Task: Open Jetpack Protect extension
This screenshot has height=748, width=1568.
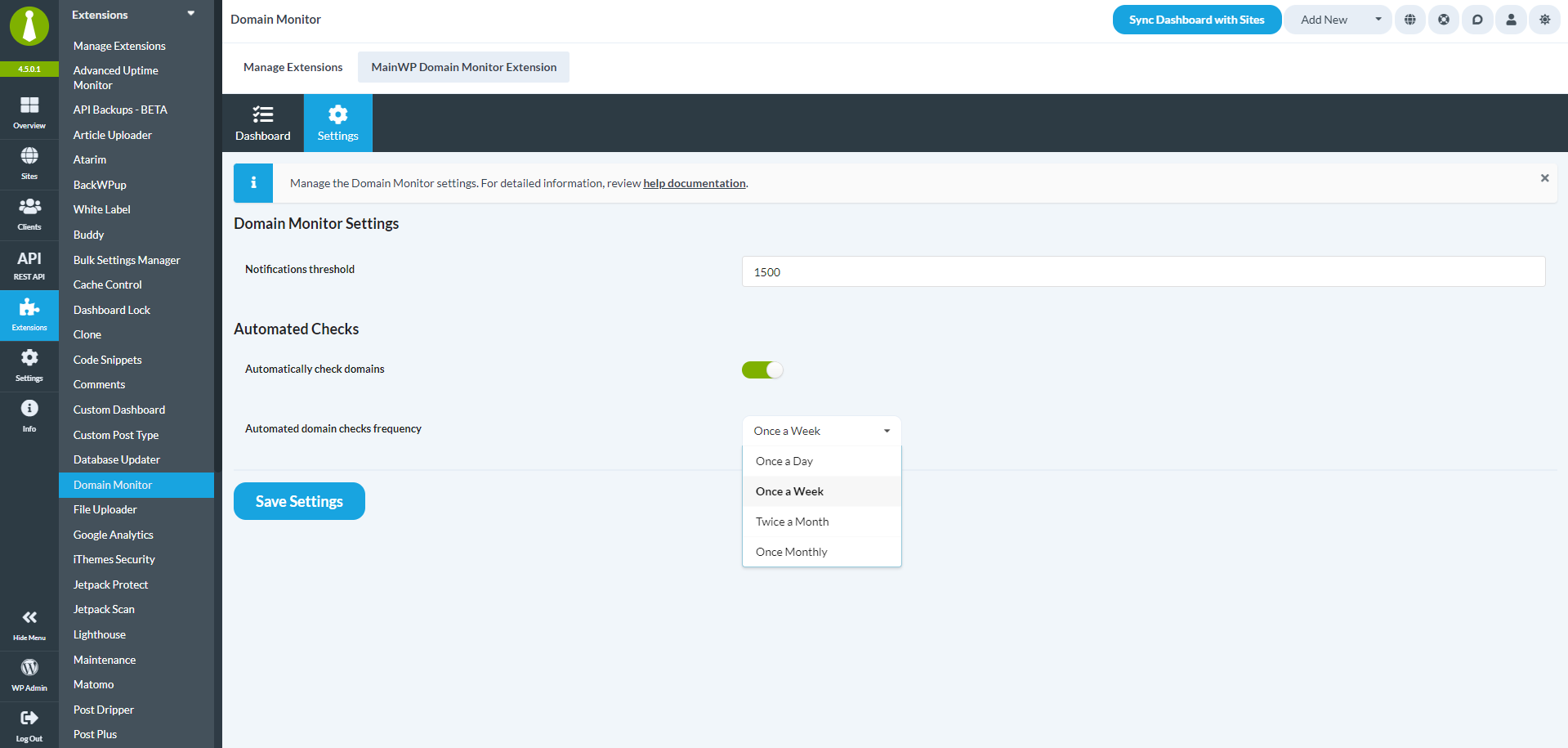Action: 111,585
